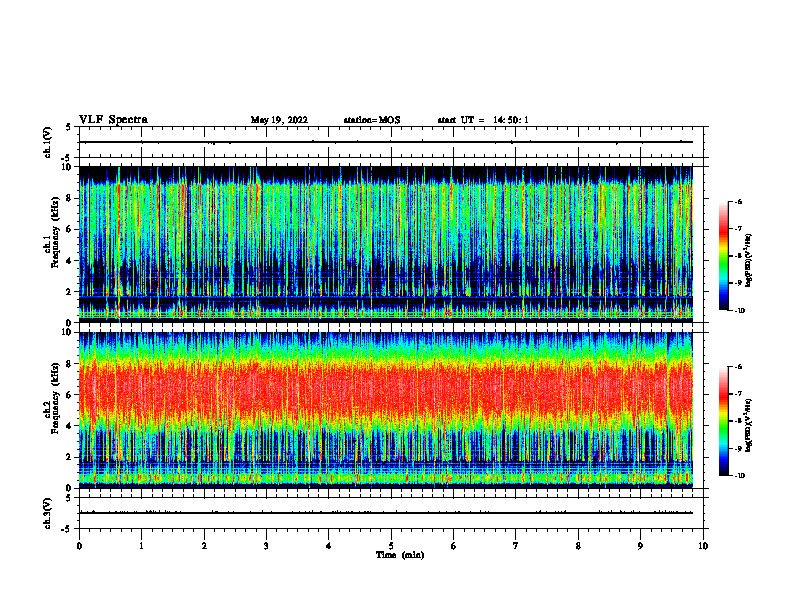Click time axis tick label '9'

click(x=640, y=546)
